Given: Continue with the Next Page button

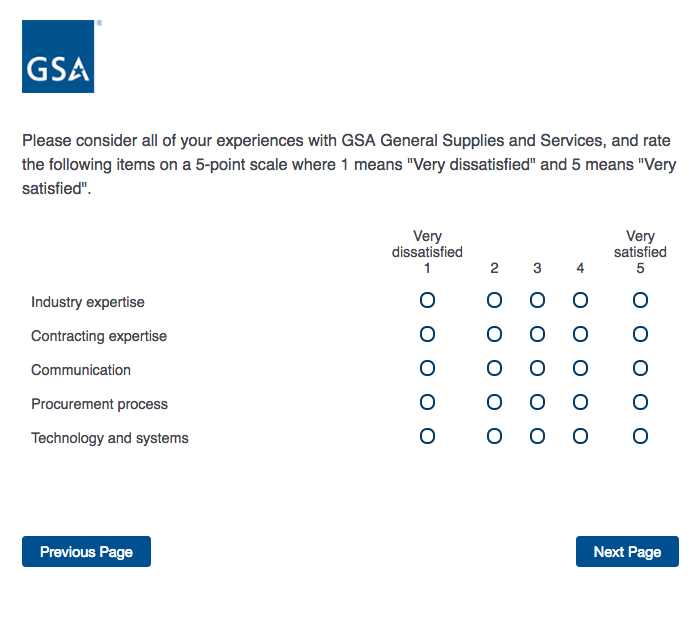Looking at the screenshot, I should 627,552.
